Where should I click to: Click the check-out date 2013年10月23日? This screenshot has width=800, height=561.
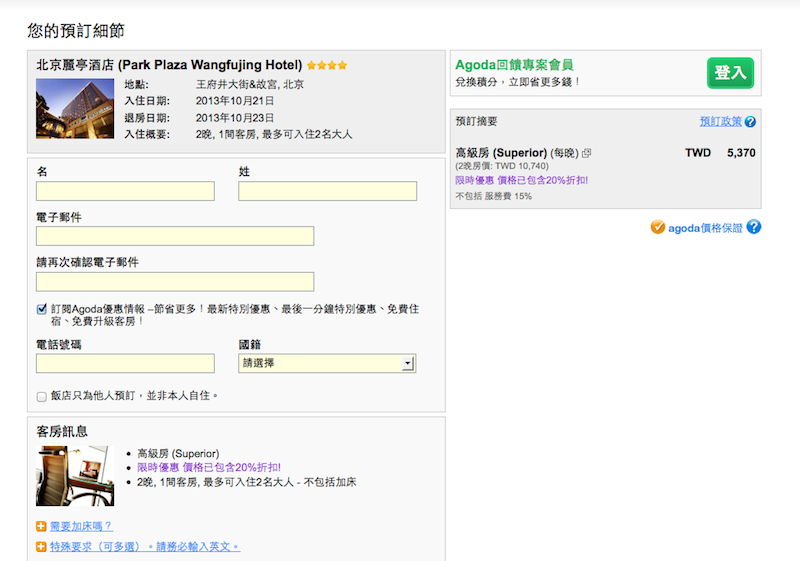tap(235, 118)
